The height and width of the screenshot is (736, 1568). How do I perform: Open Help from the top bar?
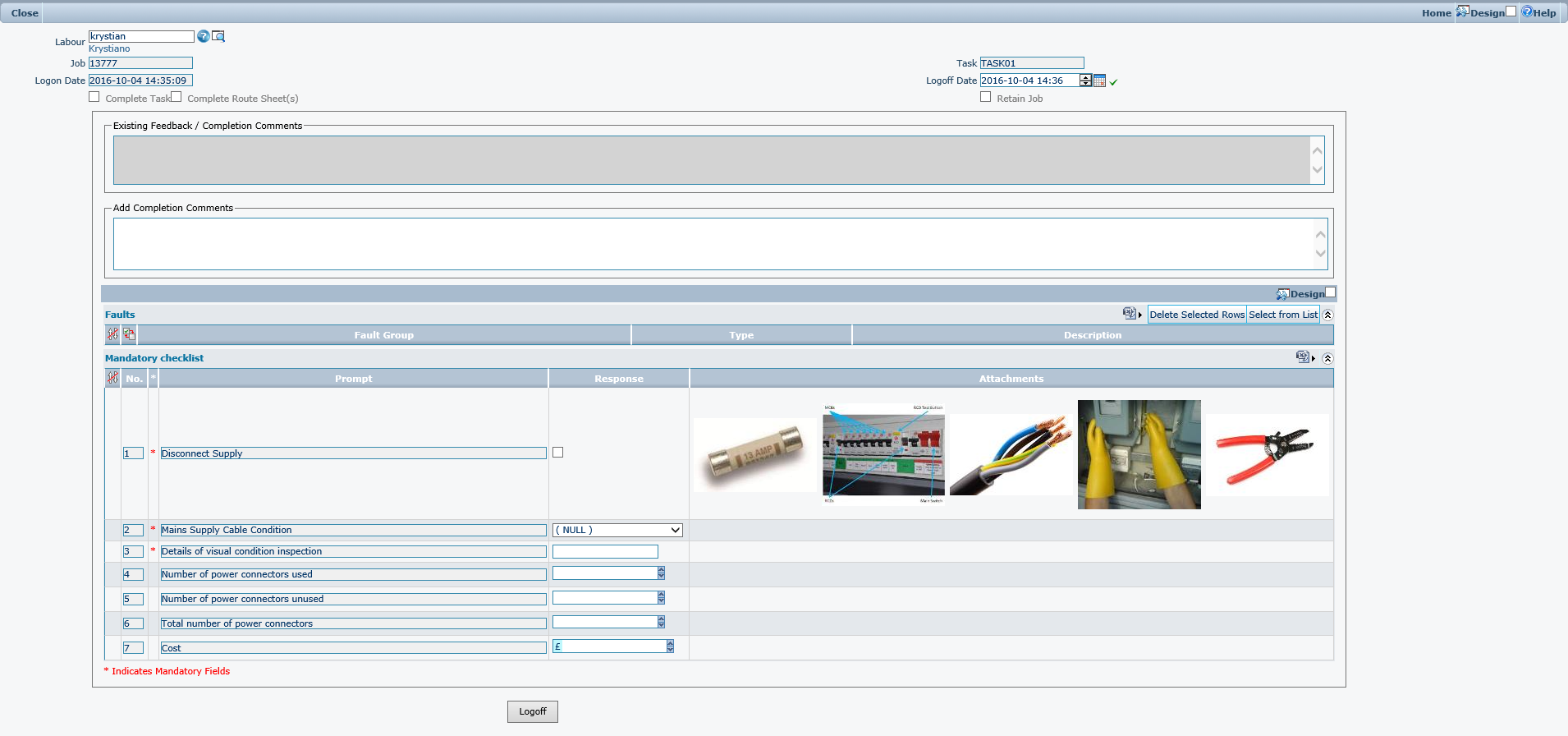[x=1538, y=12]
